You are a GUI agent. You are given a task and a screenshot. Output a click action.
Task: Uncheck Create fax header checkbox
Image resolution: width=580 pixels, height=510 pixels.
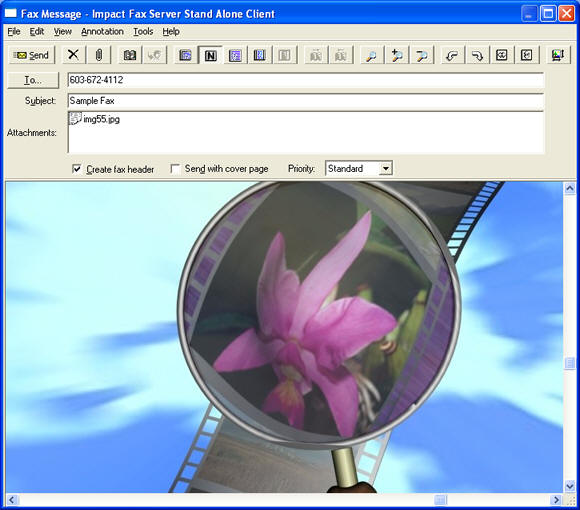click(x=76, y=169)
